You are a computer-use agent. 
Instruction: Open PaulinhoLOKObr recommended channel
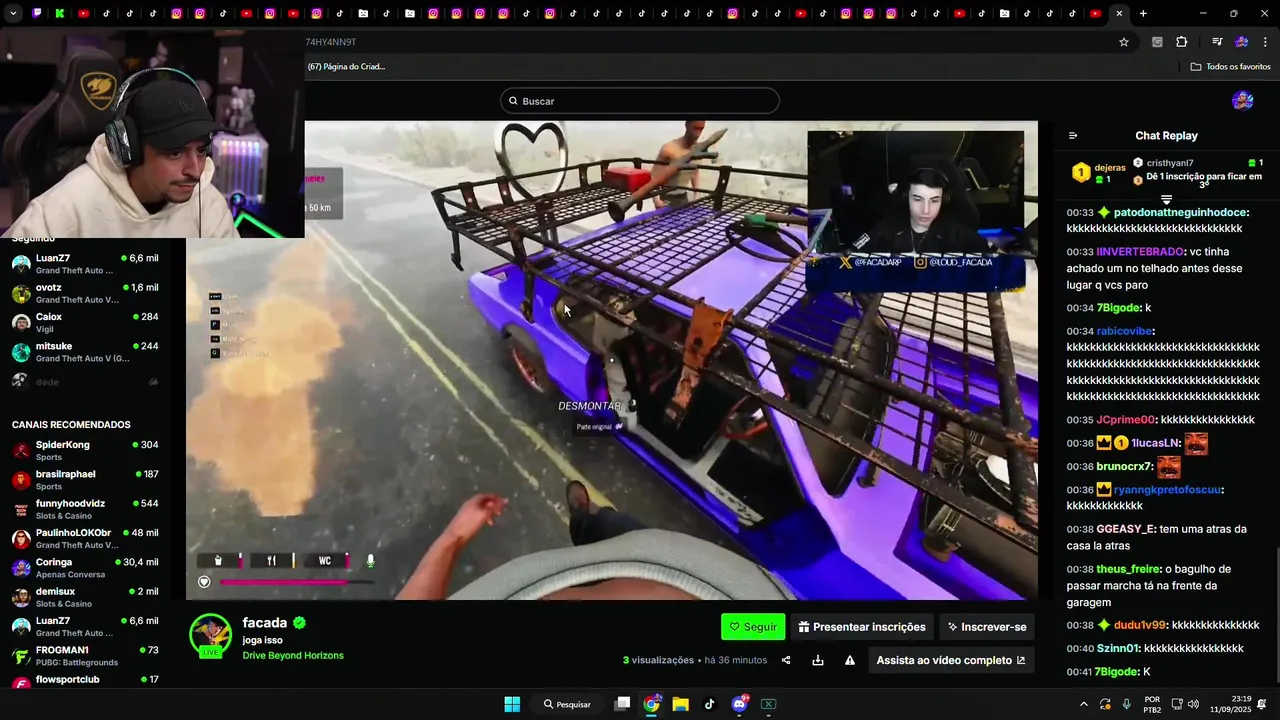point(85,538)
